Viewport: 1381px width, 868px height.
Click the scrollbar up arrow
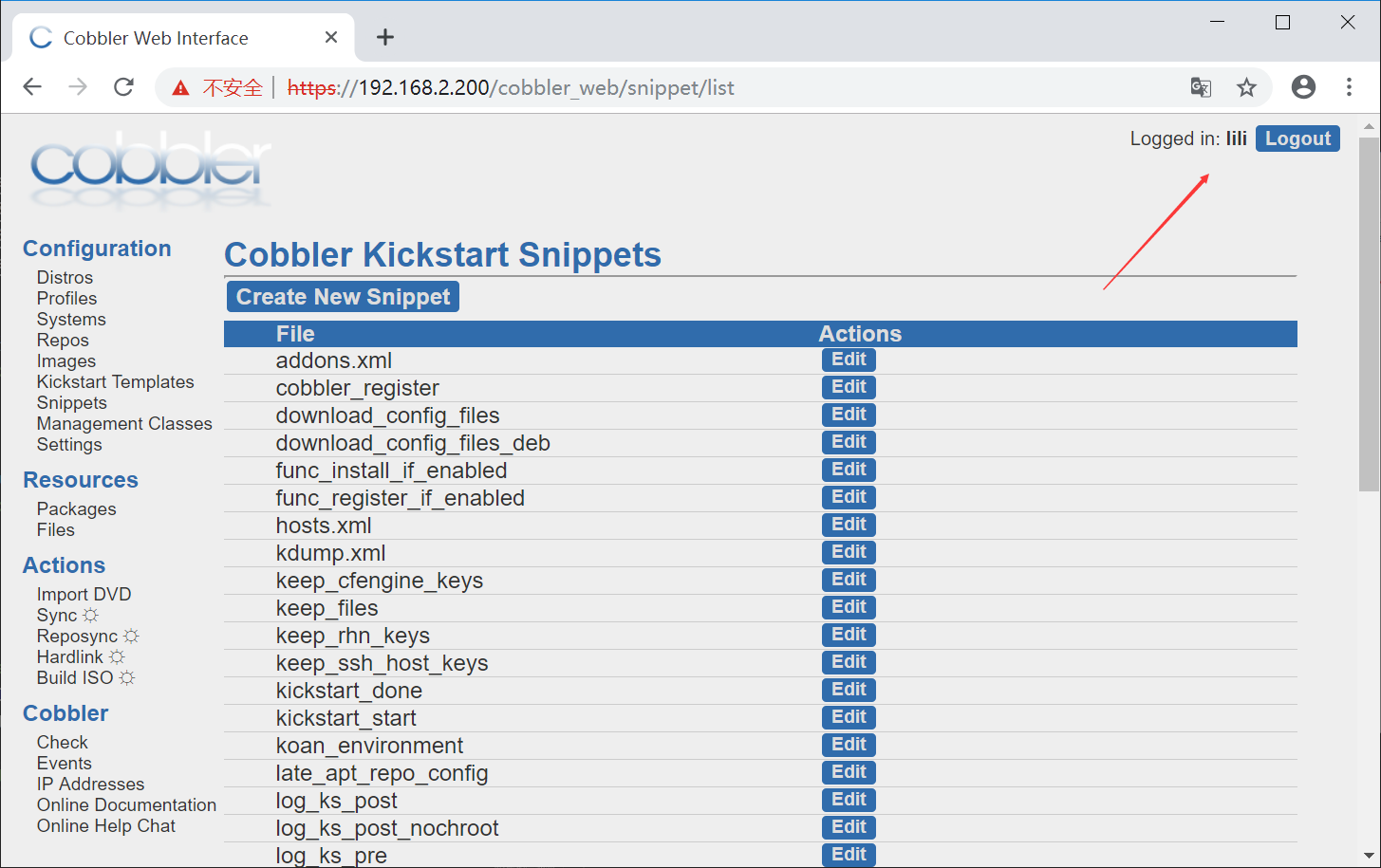pyautogui.click(x=1370, y=126)
